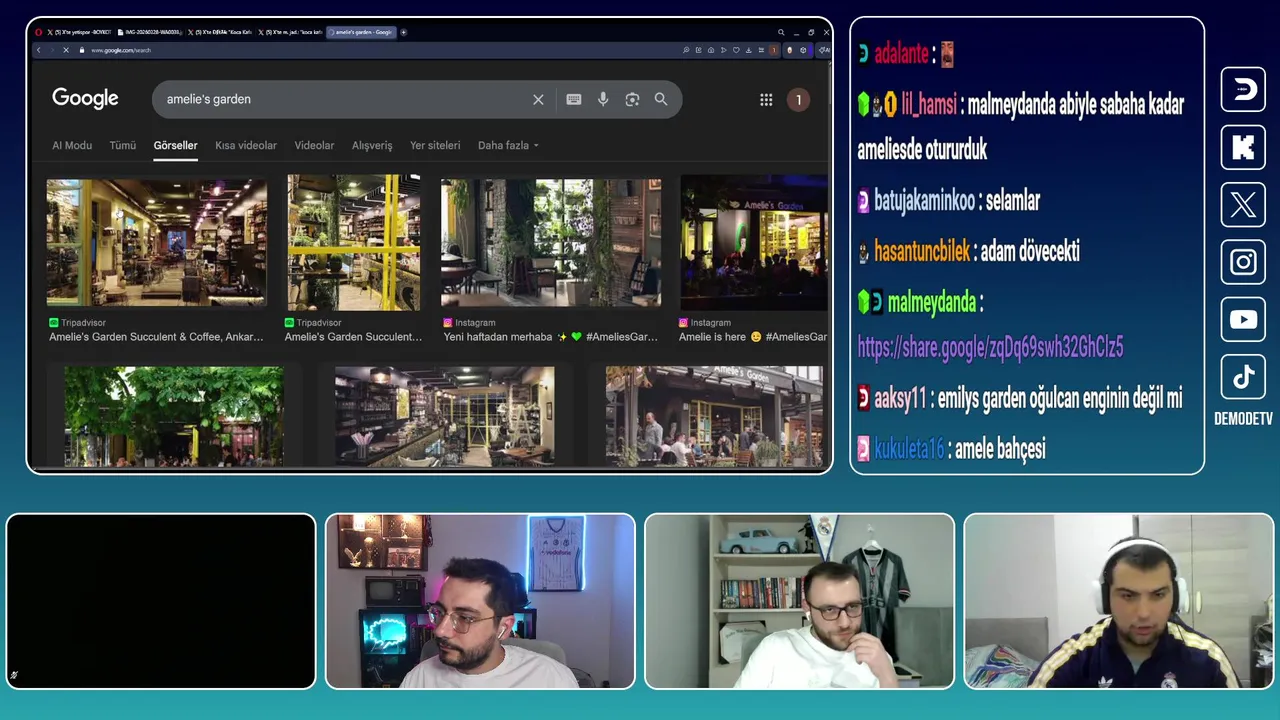Click the chat username kukuleta16
Viewport: 1280px width, 720px height.
click(x=909, y=449)
